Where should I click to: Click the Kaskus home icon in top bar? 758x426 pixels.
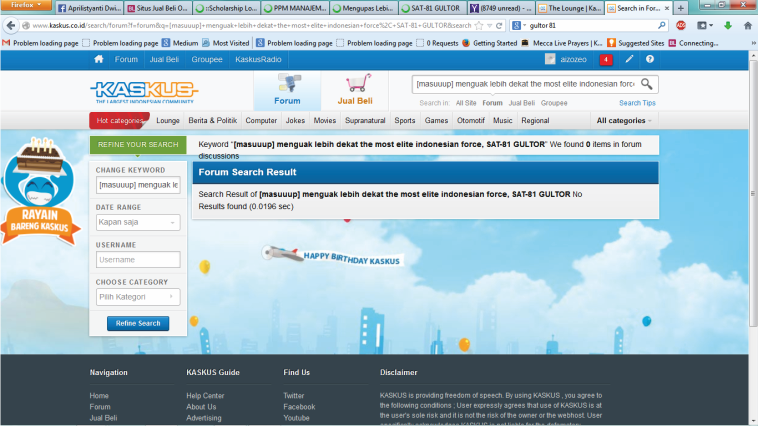pos(99,59)
